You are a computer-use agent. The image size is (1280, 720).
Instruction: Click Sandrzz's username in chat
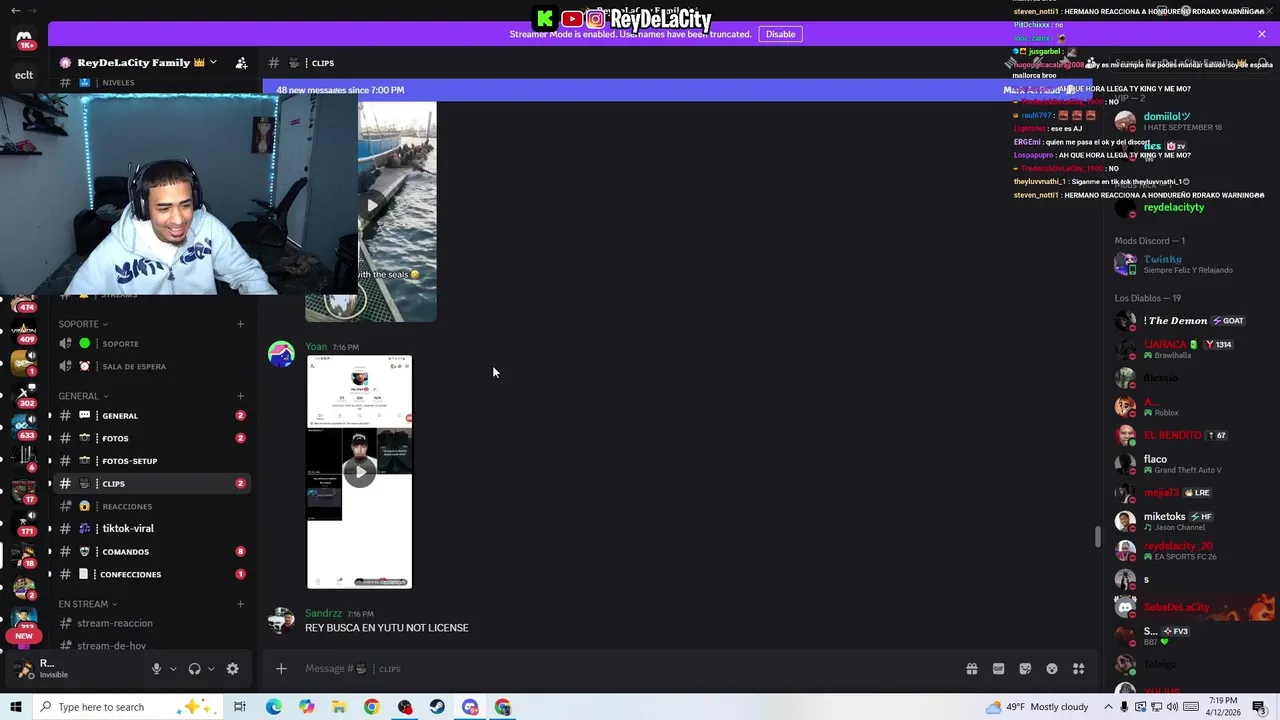(x=323, y=613)
